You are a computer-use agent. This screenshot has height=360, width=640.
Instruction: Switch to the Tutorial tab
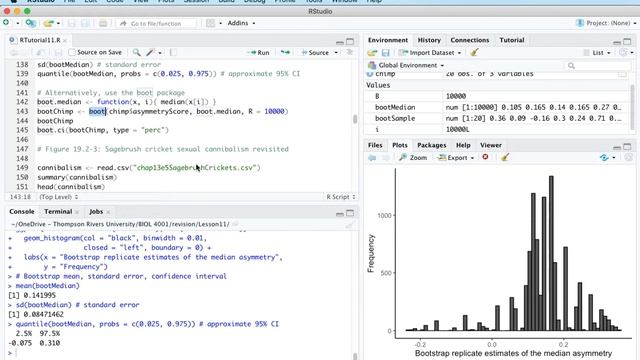(511, 40)
